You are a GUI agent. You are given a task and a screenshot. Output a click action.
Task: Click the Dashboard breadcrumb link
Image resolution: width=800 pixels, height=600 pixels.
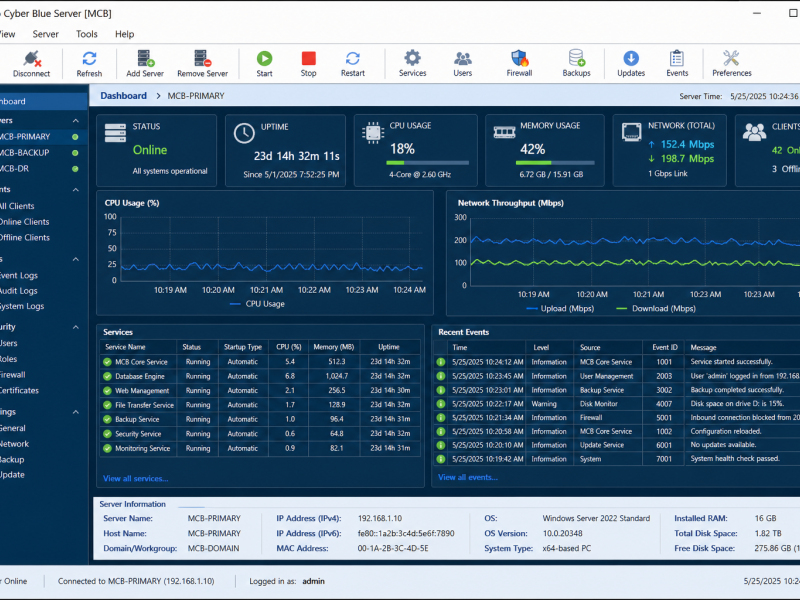click(123, 96)
